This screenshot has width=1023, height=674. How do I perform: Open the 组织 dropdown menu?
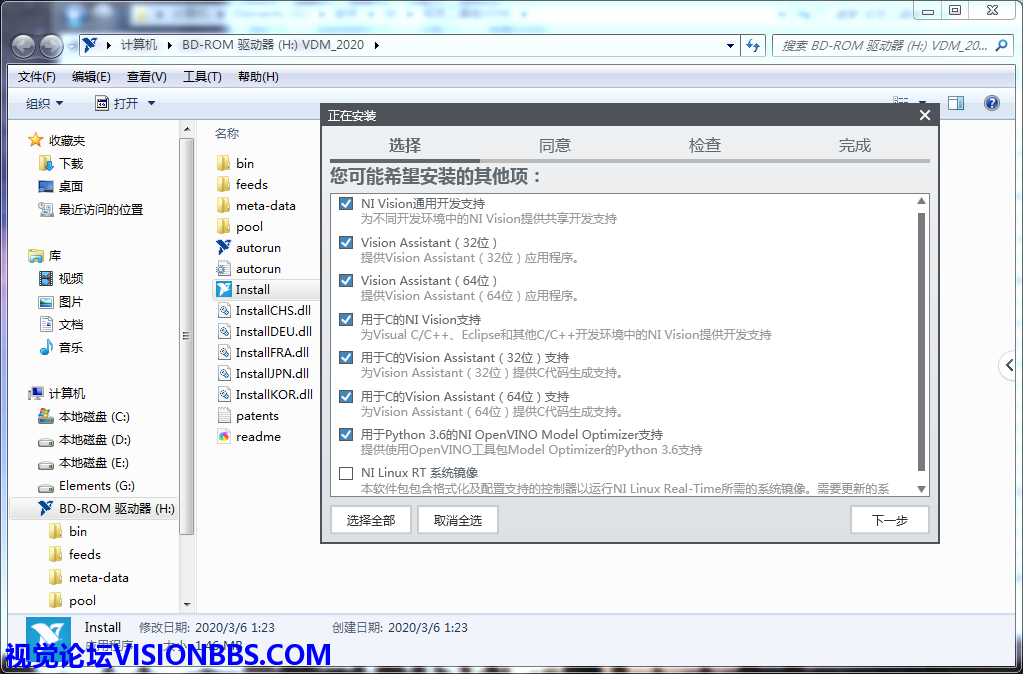click(44, 103)
